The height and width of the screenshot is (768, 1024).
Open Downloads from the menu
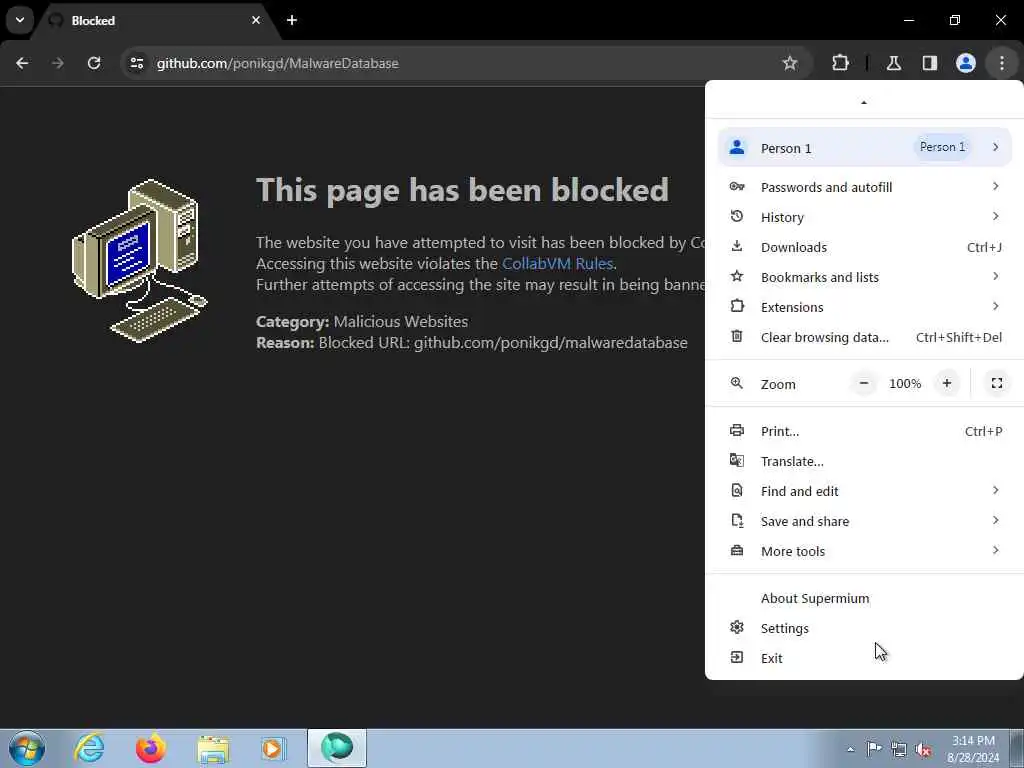865,248
